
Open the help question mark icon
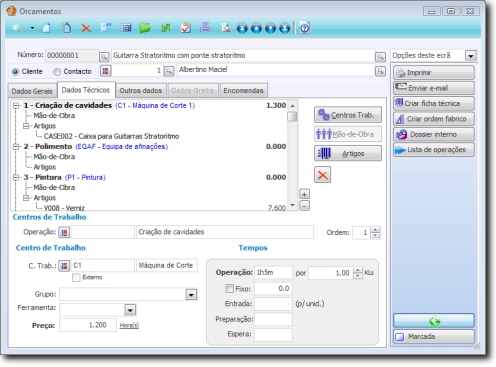point(305,28)
